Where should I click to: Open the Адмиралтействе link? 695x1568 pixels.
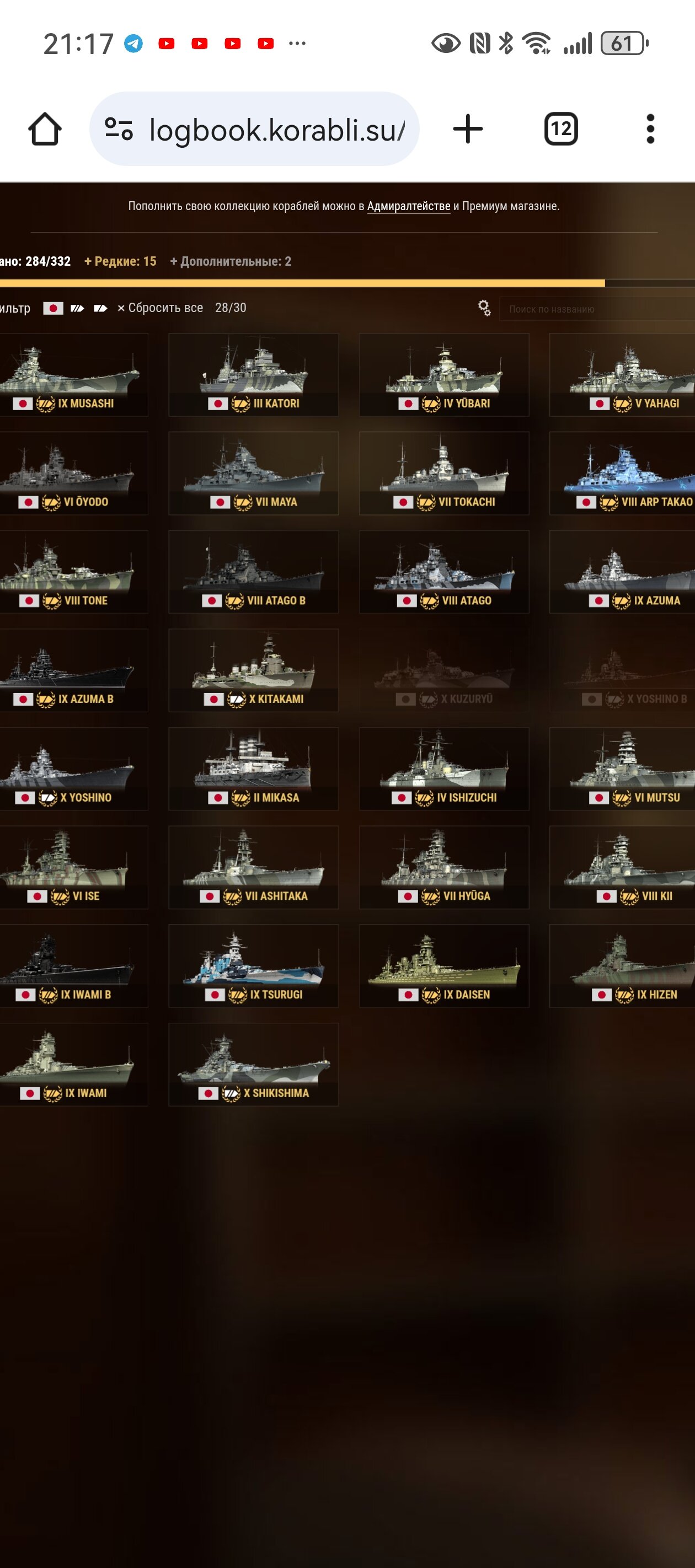point(409,206)
